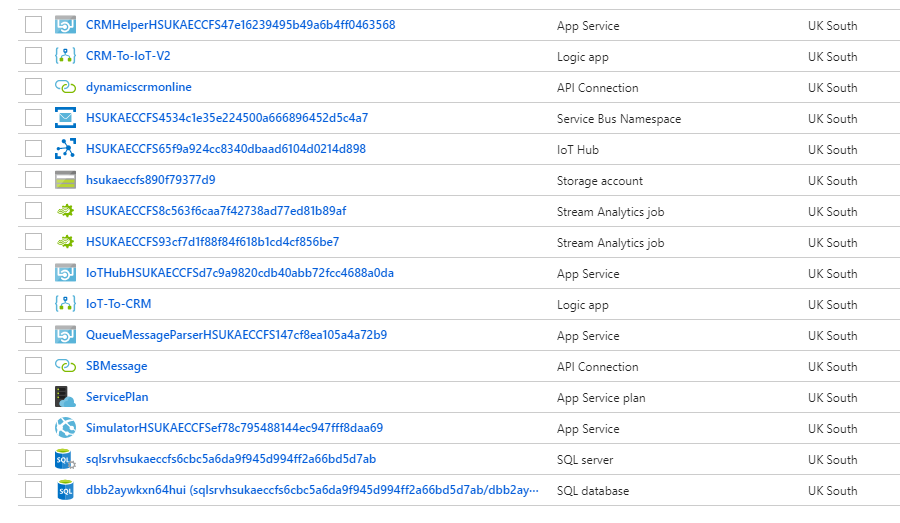Image resolution: width=900 pixels, height=523 pixels.
Task: Check the SQL server row checkbox
Action: pos(33,459)
